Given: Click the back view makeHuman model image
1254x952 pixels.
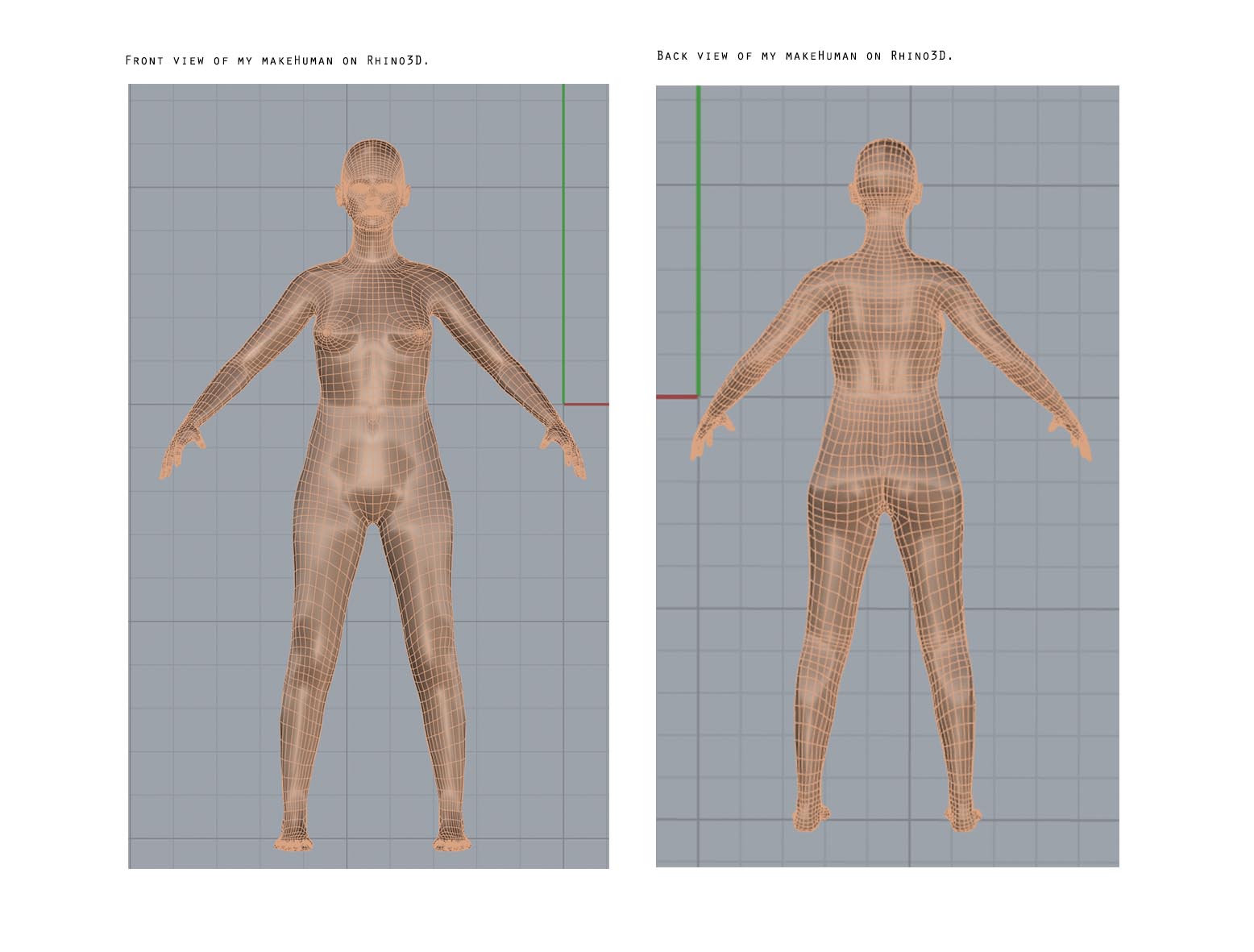Looking at the screenshot, I should point(887,476).
